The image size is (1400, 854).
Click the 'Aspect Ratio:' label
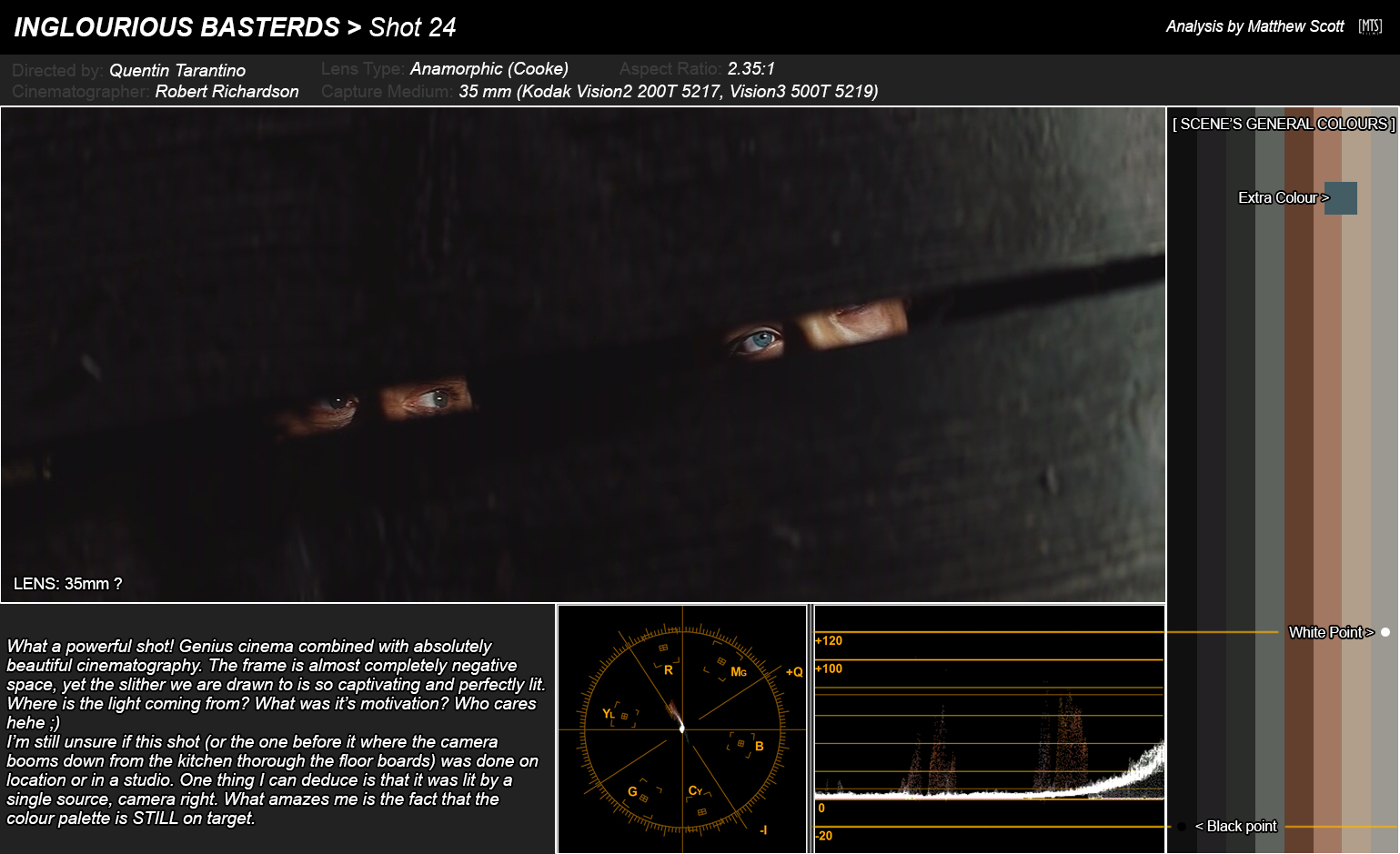pyautogui.click(x=670, y=68)
